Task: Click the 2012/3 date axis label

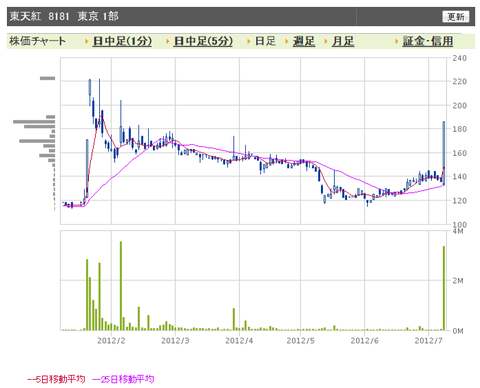Action: [175, 341]
